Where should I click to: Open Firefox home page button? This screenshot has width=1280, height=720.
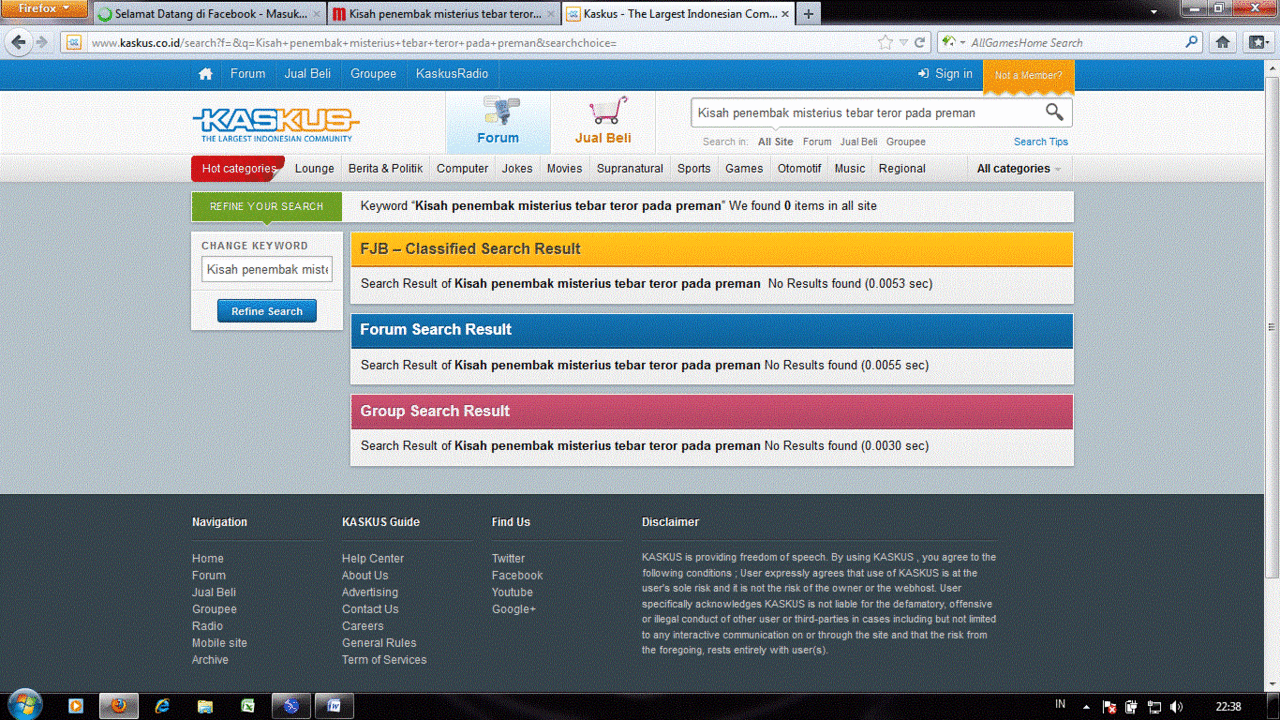click(1222, 42)
